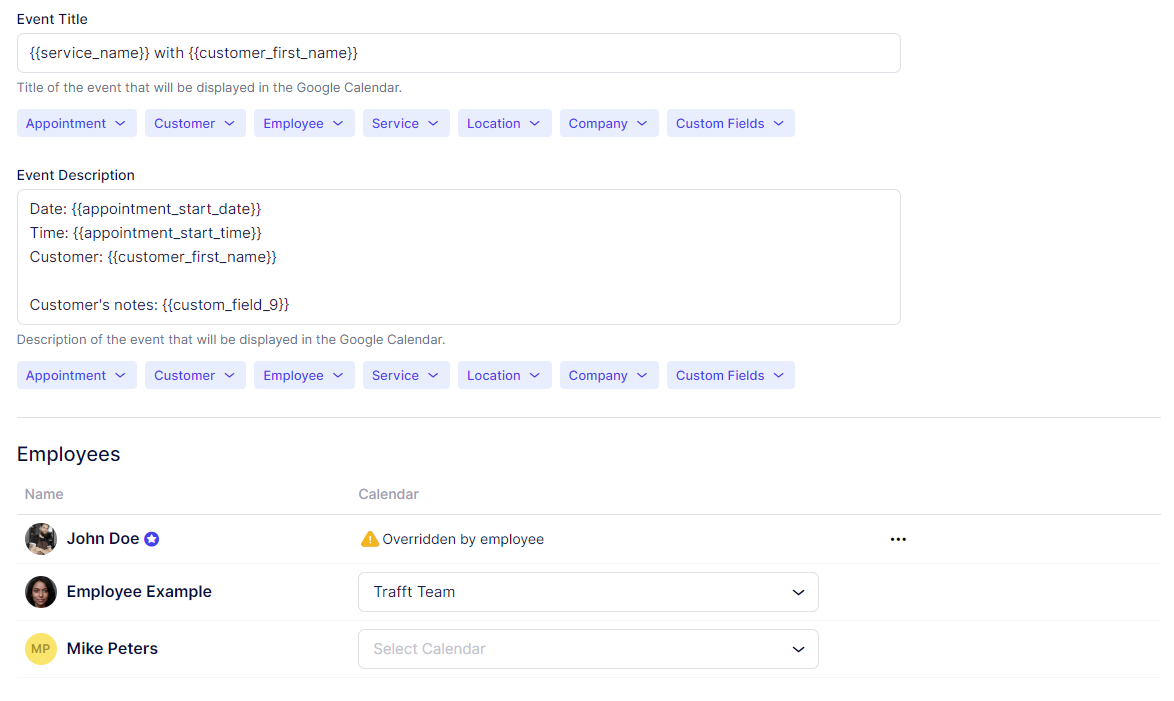This screenshot has width=1174, height=701.
Task: Open Location placeholders under Event Description
Action: (504, 375)
